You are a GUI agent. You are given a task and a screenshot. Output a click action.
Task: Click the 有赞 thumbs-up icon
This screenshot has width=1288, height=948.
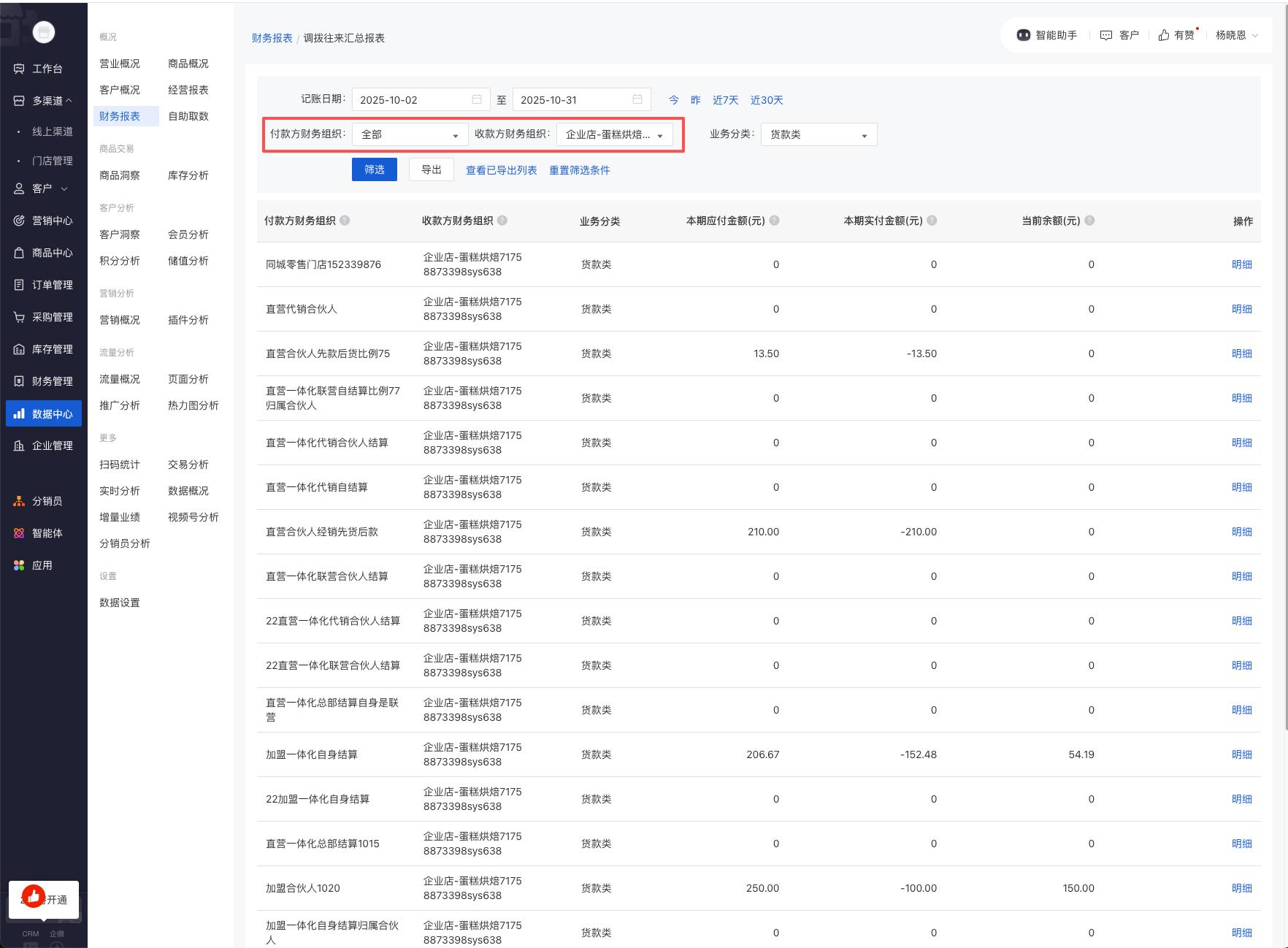click(x=1164, y=35)
